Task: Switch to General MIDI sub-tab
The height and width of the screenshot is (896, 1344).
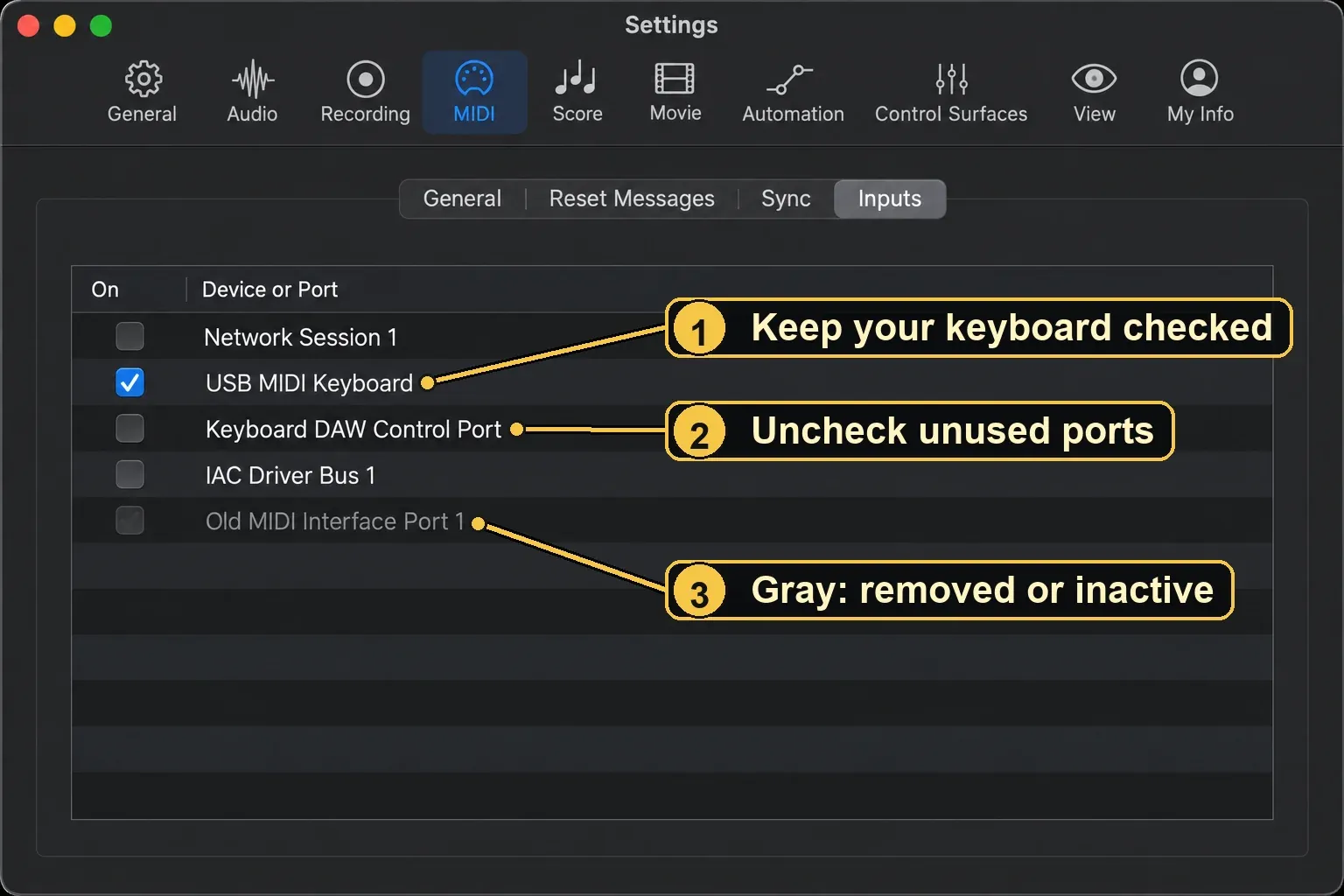Action: (462, 199)
